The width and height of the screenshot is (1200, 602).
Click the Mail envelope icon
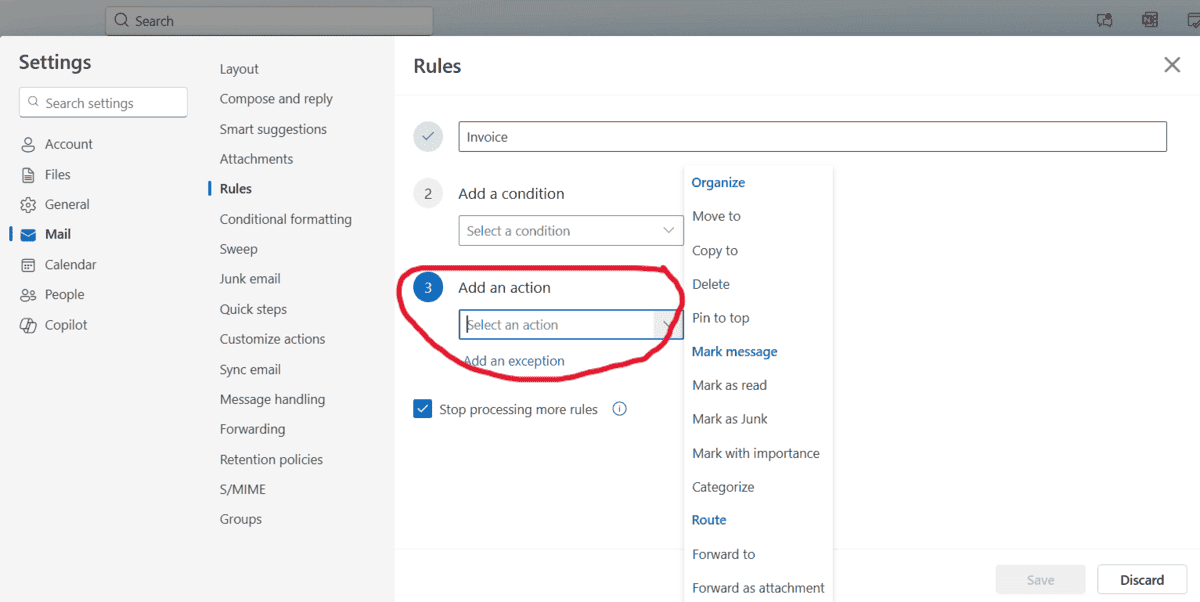pyautogui.click(x=28, y=235)
